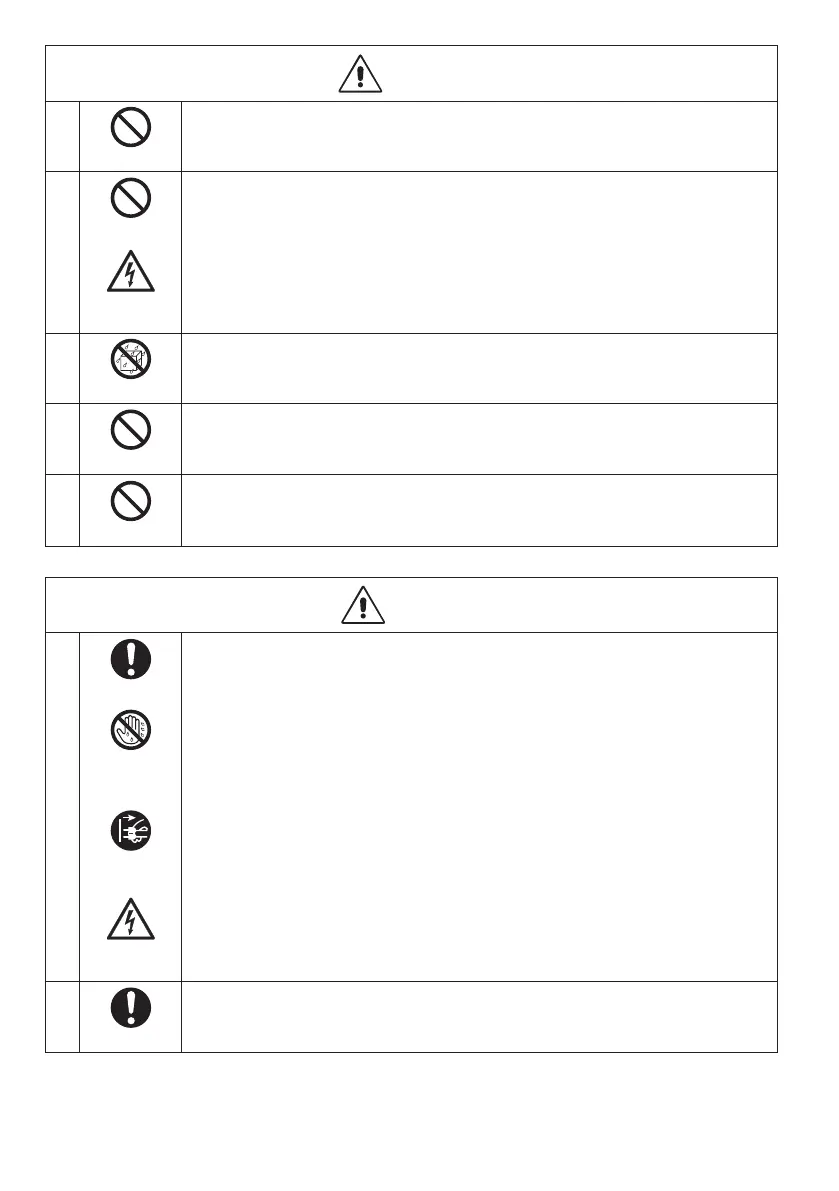Click the blank text cell in the upper table's first row

tap(479, 137)
